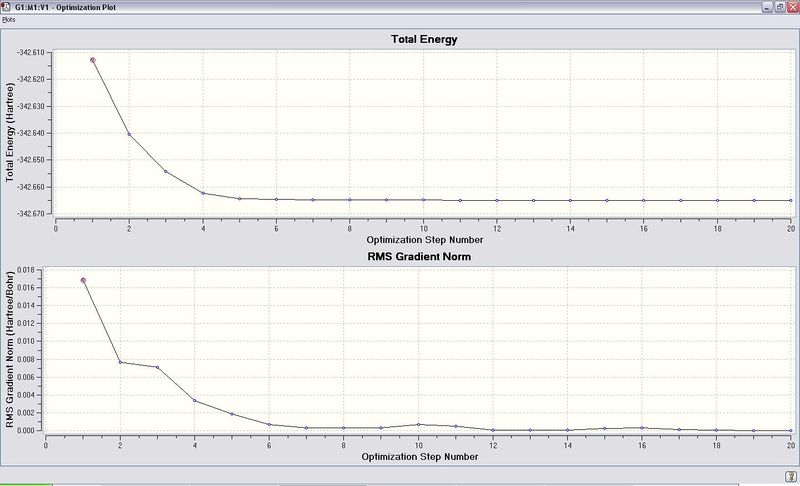Select step 12 point on Total Energy curve
The image size is (800, 486).
[497, 200]
